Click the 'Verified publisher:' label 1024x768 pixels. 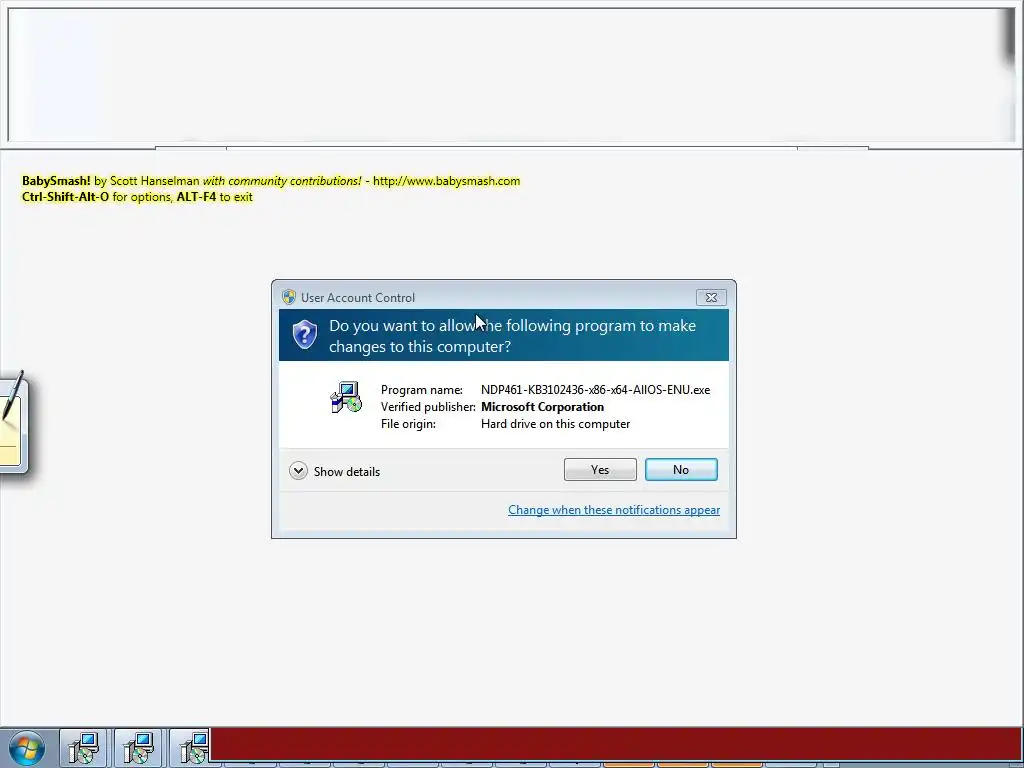coord(428,407)
